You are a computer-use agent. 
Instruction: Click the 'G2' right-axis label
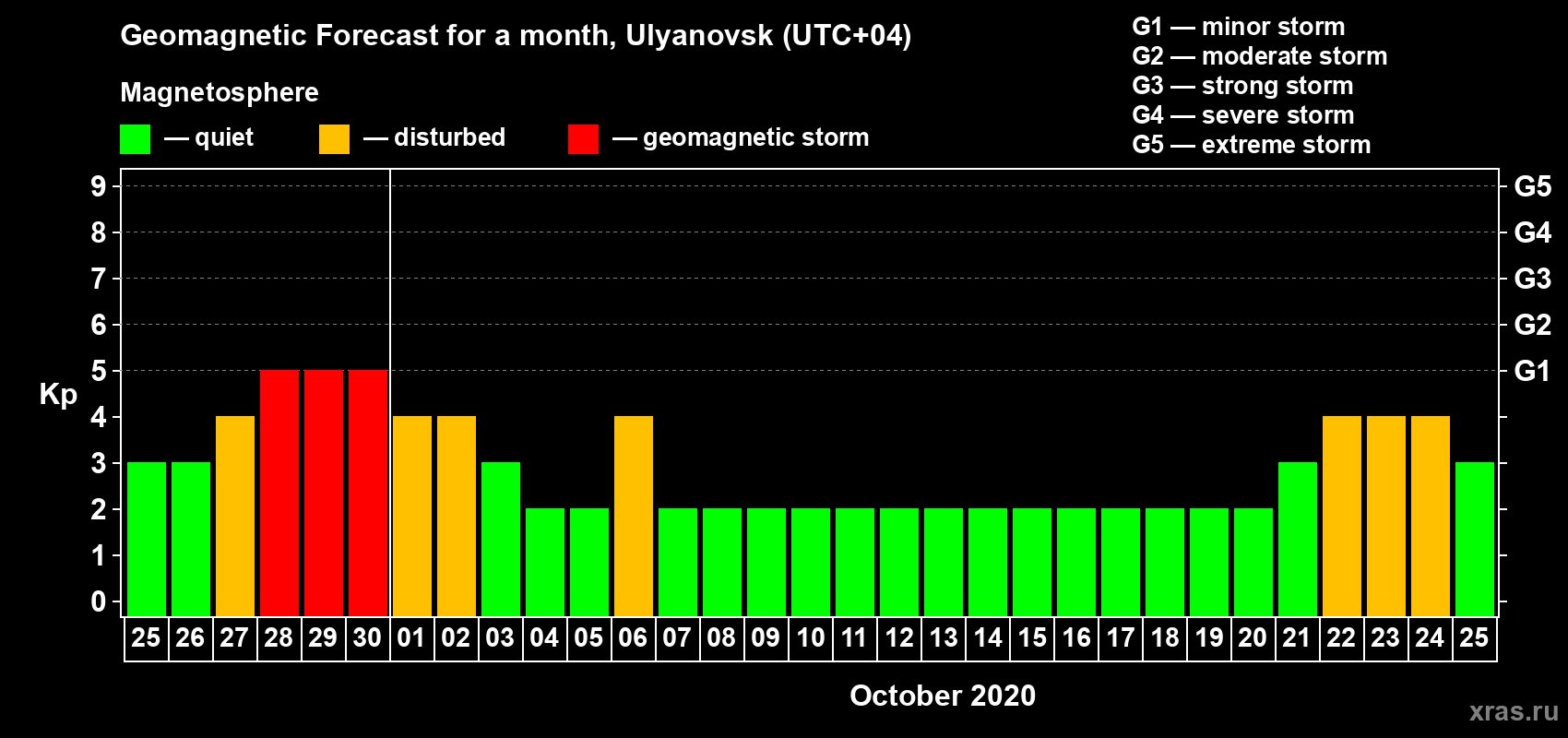[1533, 325]
